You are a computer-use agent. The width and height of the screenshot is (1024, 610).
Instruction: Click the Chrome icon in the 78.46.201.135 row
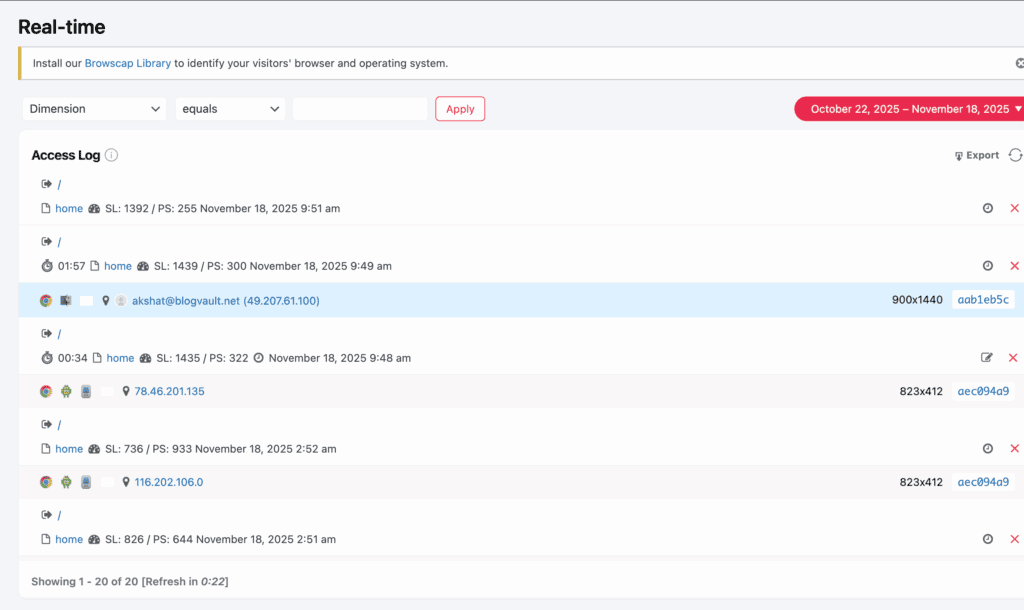[x=46, y=391]
